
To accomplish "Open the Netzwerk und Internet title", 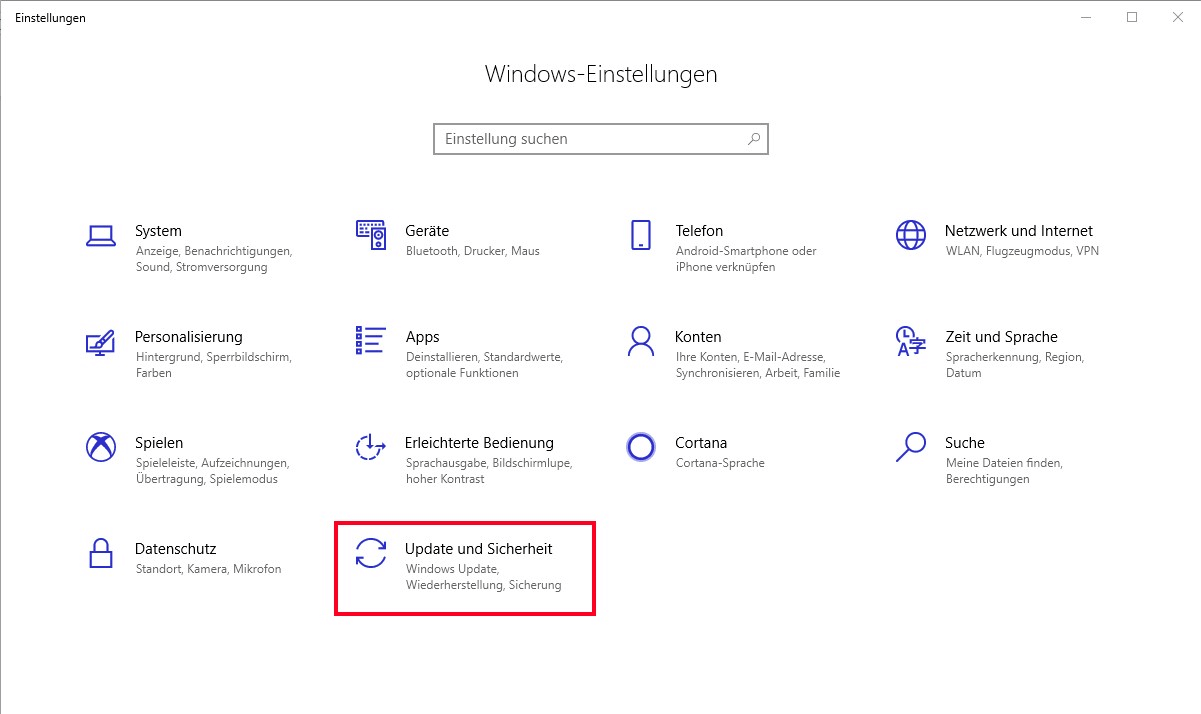I will (1019, 231).
